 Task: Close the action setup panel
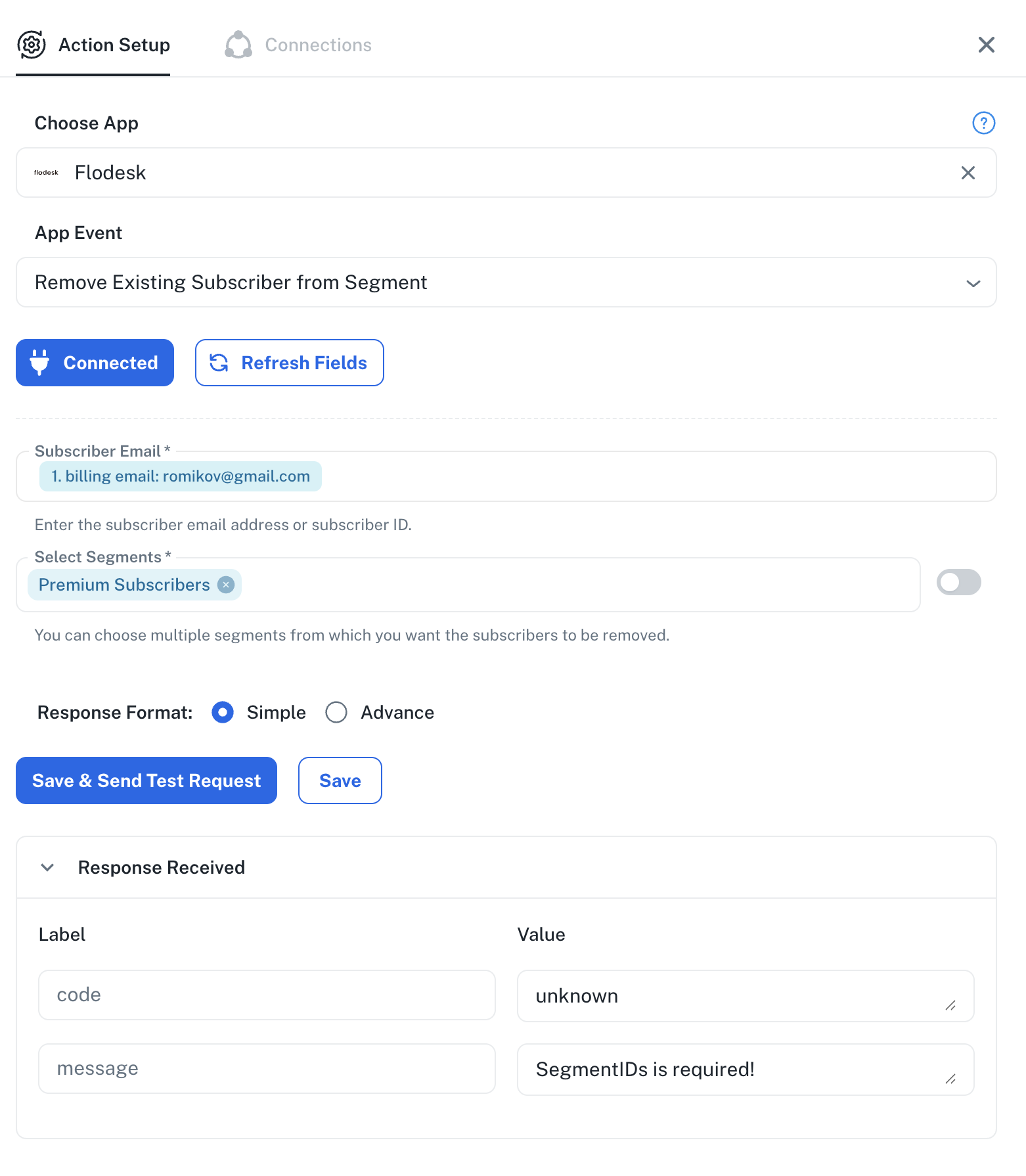click(986, 45)
